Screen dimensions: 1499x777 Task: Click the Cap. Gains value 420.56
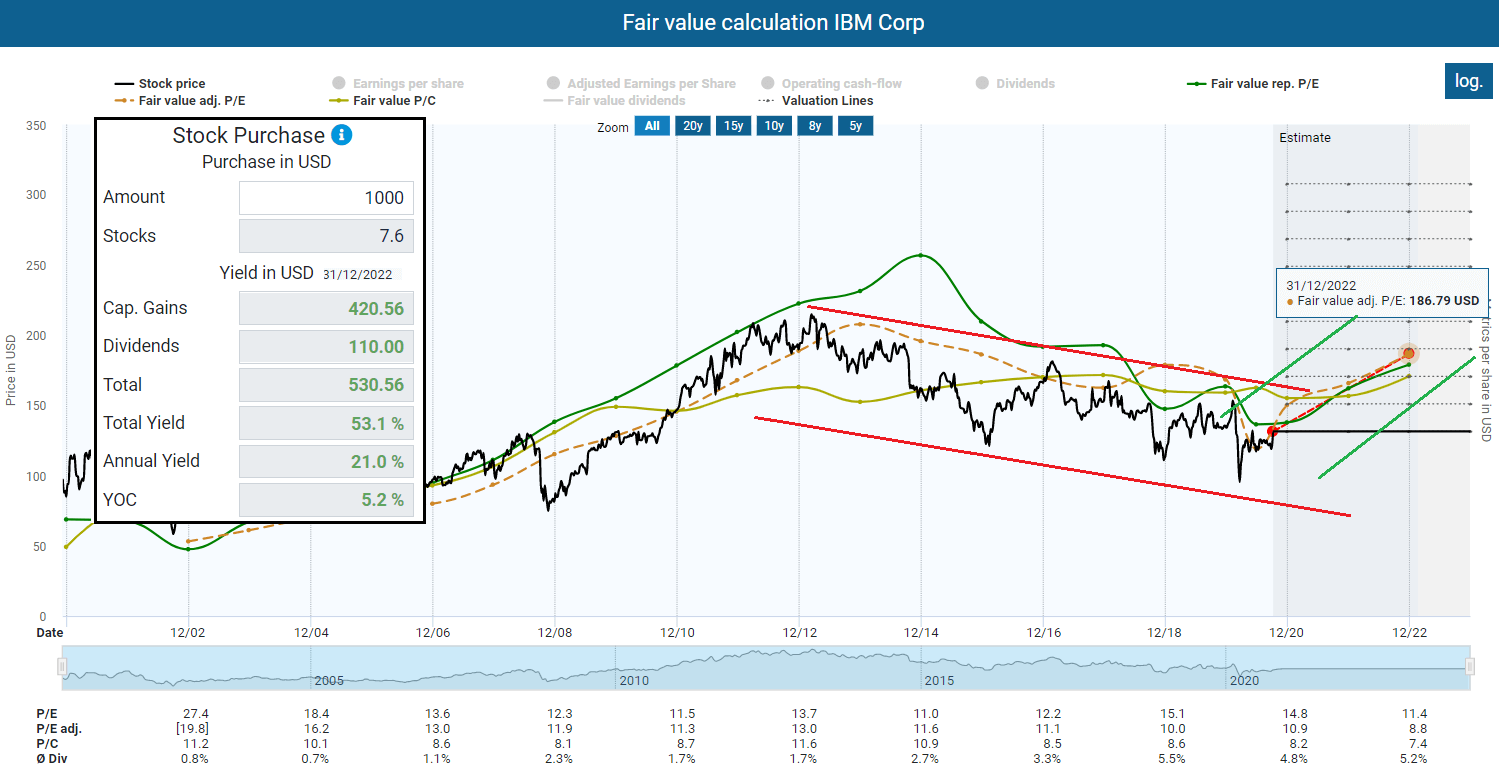[326, 308]
